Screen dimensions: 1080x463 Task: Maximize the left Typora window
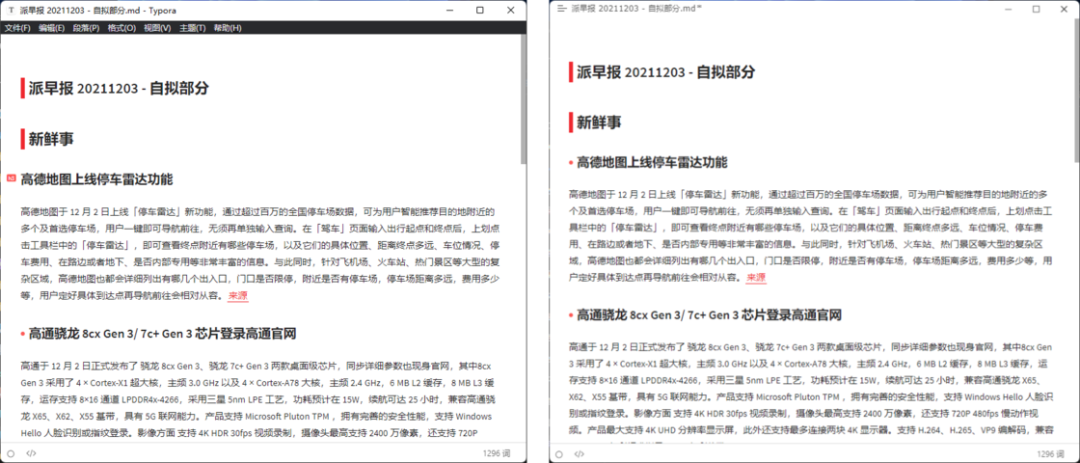pyautogui.click(x=480, y=10)
